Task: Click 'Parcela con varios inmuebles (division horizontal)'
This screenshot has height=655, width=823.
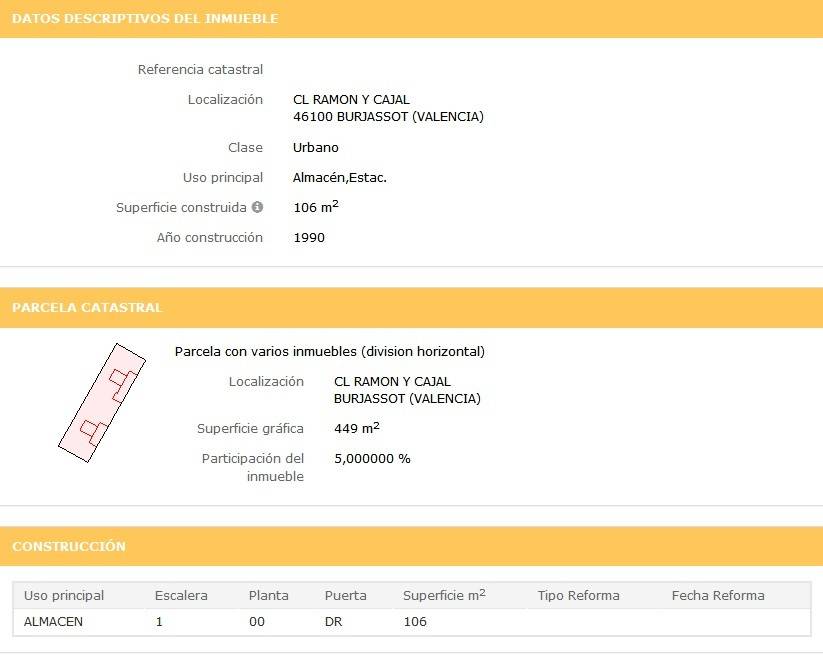Action: (x=330, y=352)
